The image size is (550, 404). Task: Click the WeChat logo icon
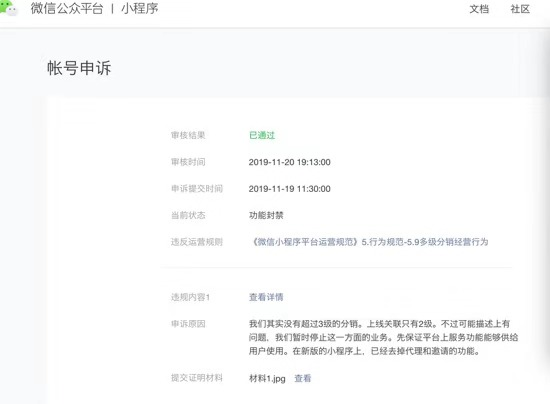click(9, 8)
